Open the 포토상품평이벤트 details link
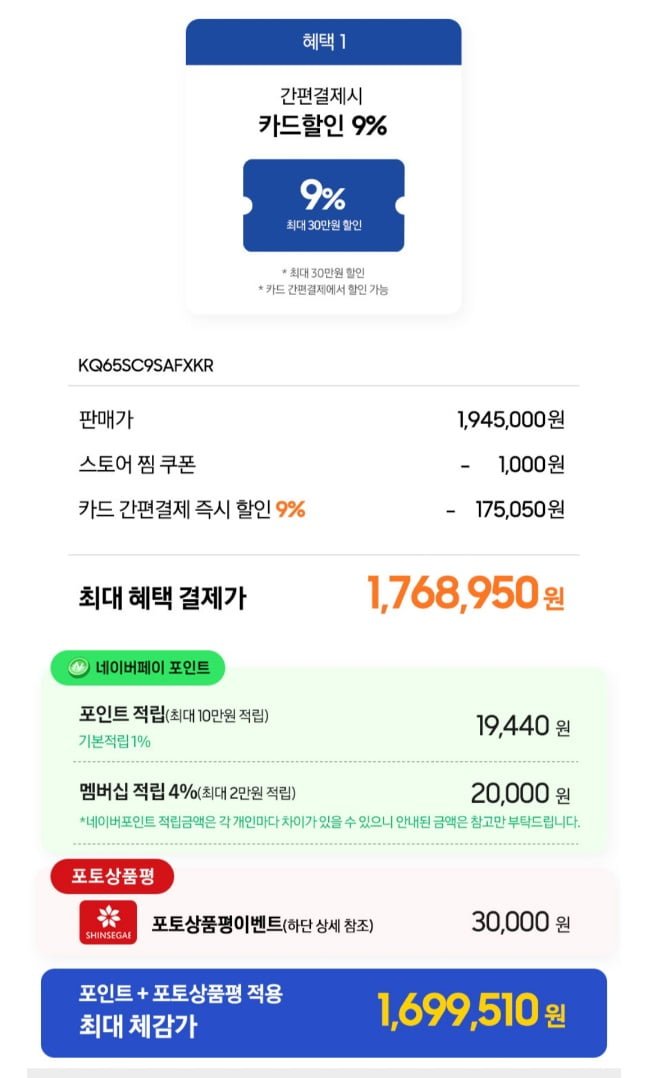The height and width of the screenshot is (1078, 648). [262, 924]
